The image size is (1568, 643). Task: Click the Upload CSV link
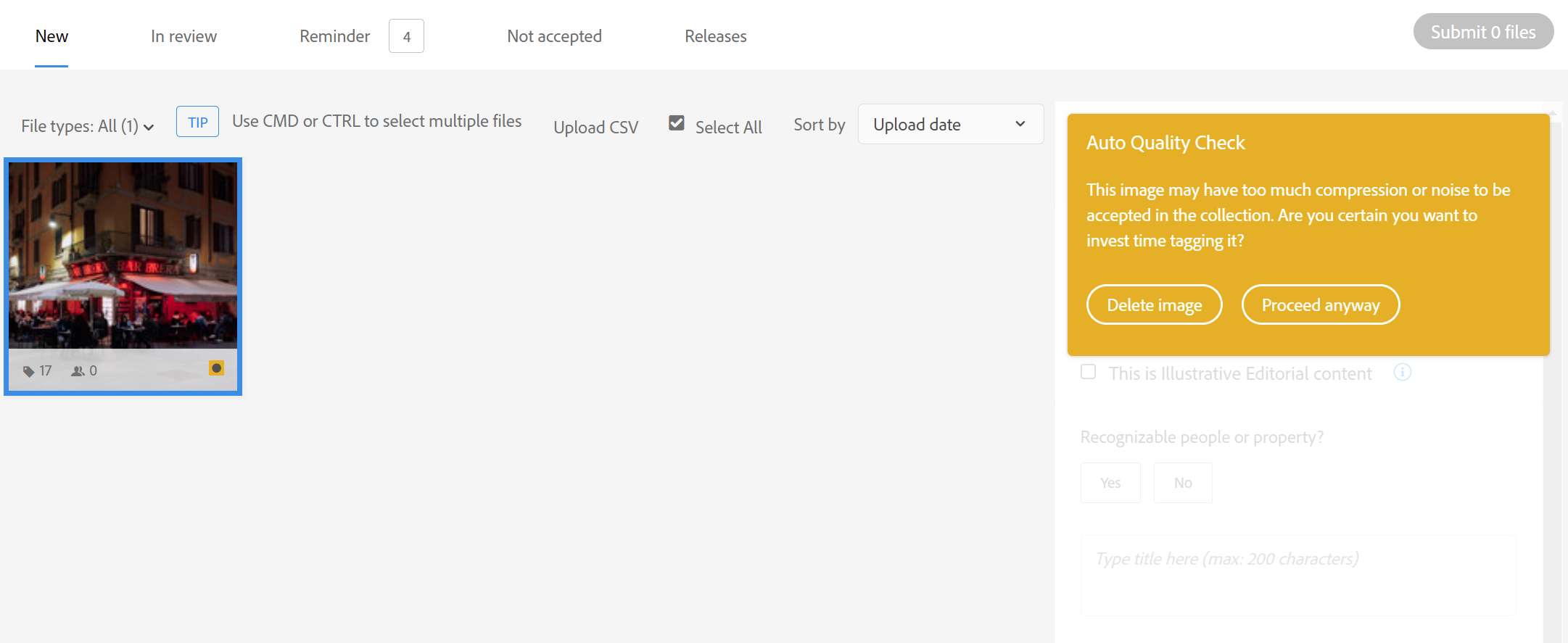pyautogui.click(x=595, y=128)
